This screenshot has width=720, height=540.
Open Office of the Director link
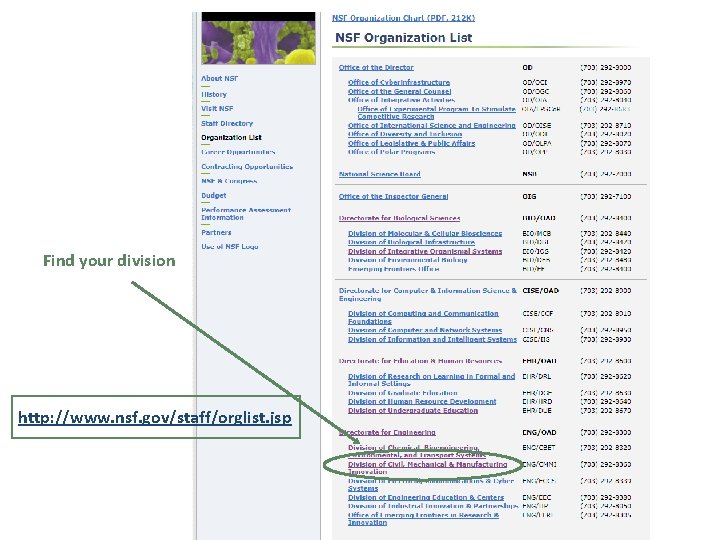376,68
